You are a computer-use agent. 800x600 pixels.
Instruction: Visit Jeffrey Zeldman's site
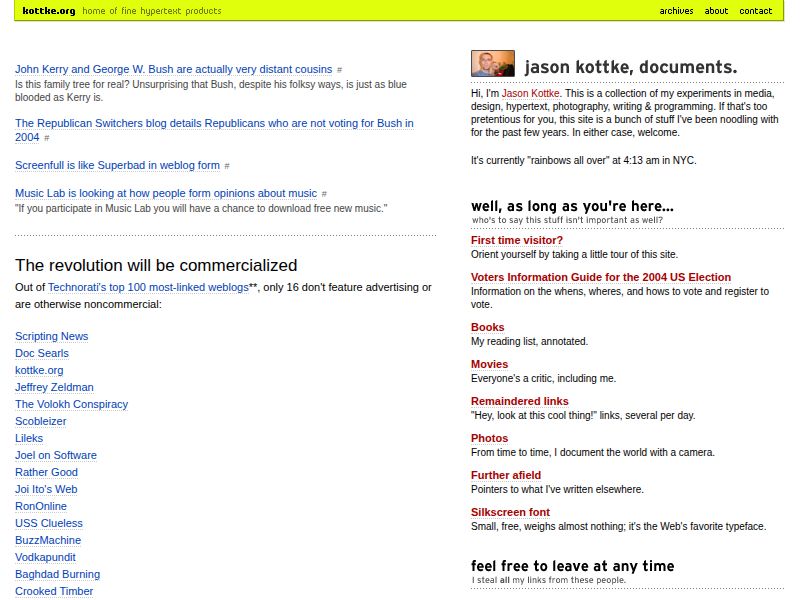coord(54,387)
